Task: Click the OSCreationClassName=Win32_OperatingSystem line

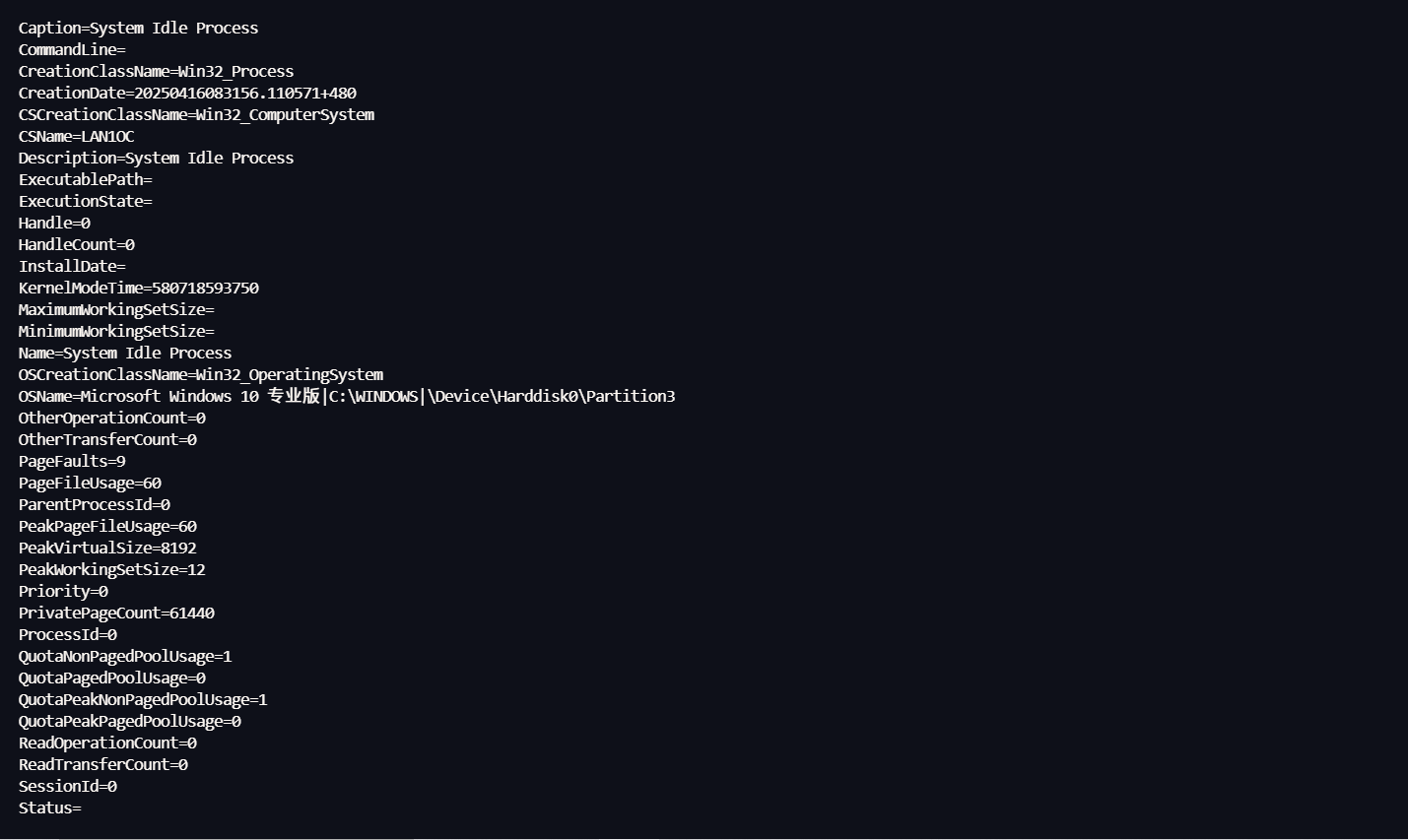Action: coord(201,374)
